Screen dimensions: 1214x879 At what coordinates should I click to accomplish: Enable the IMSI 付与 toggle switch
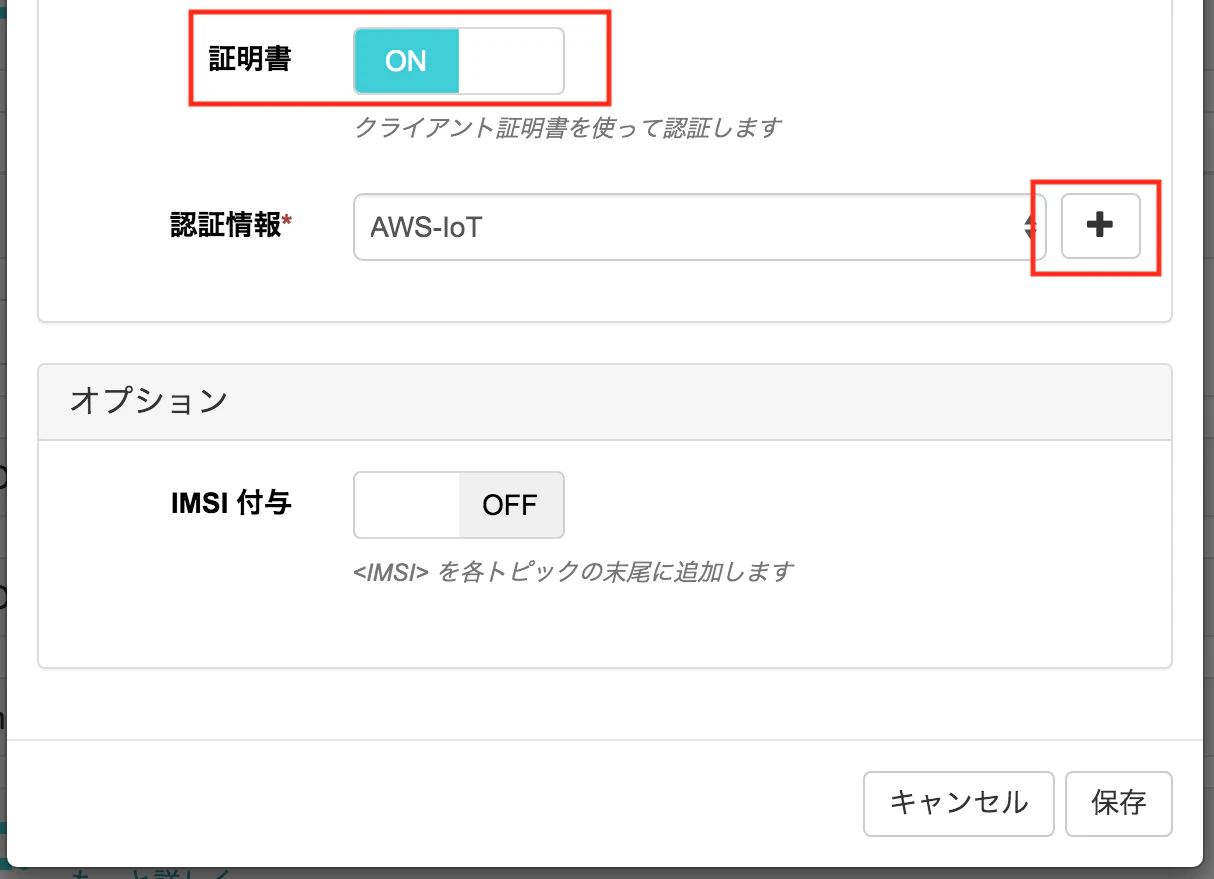[x=458, y=505]
